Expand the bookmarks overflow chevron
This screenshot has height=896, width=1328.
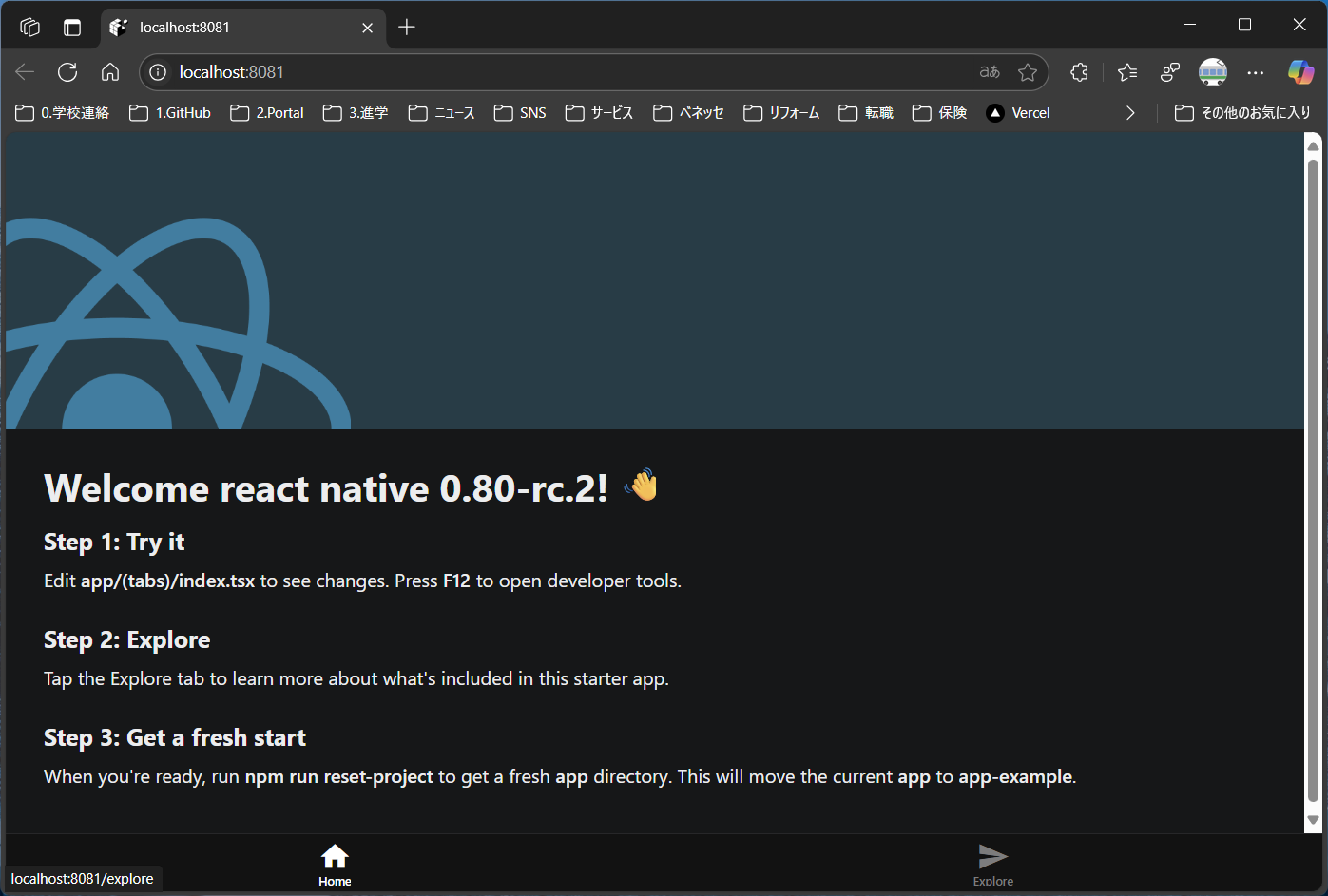click(1130, 113)
